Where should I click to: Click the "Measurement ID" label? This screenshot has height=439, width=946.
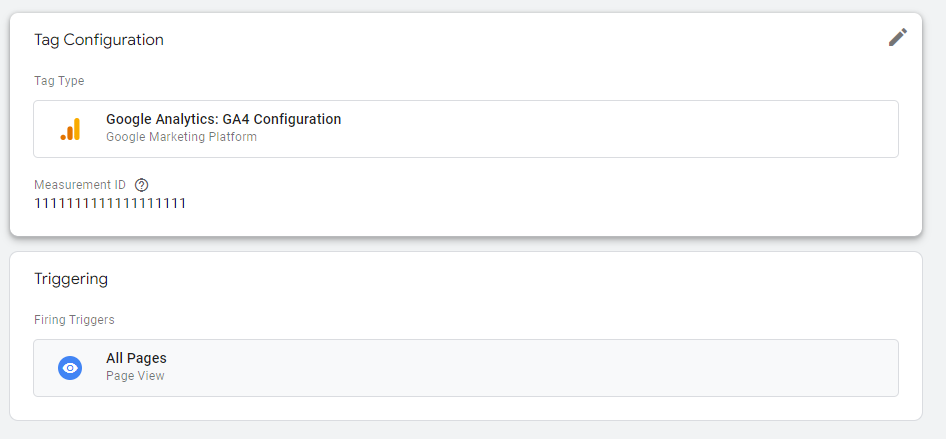point(80,185)
